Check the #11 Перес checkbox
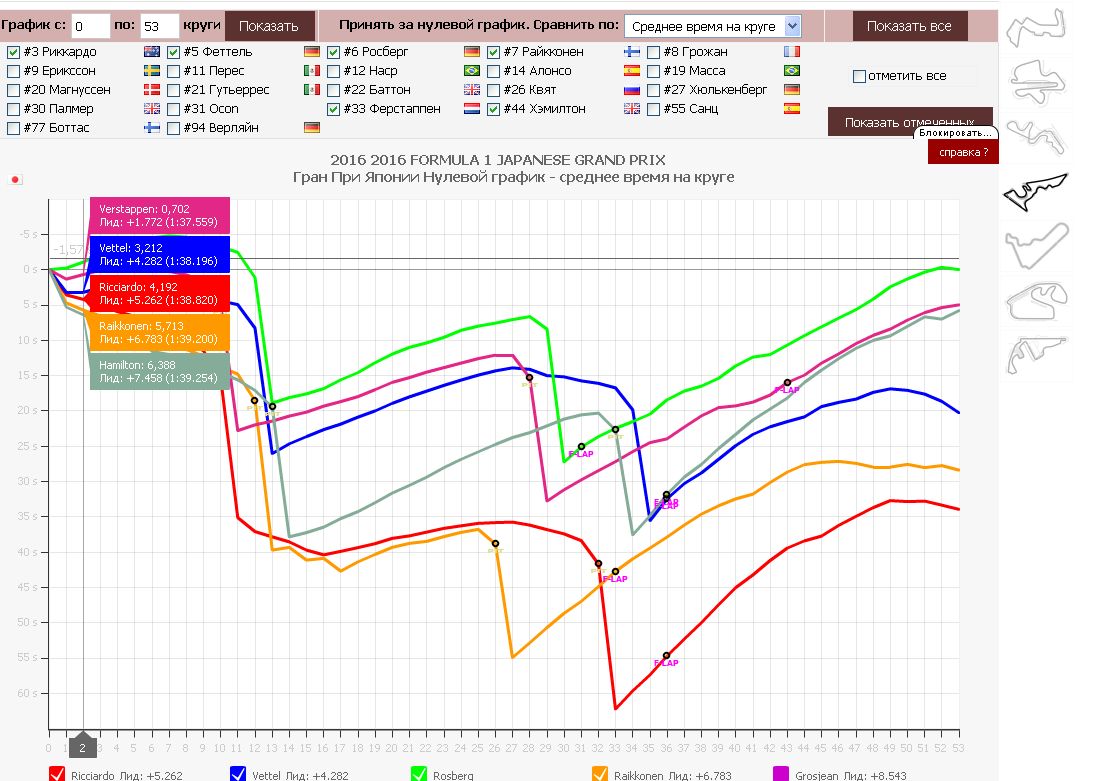 point(174,71)
